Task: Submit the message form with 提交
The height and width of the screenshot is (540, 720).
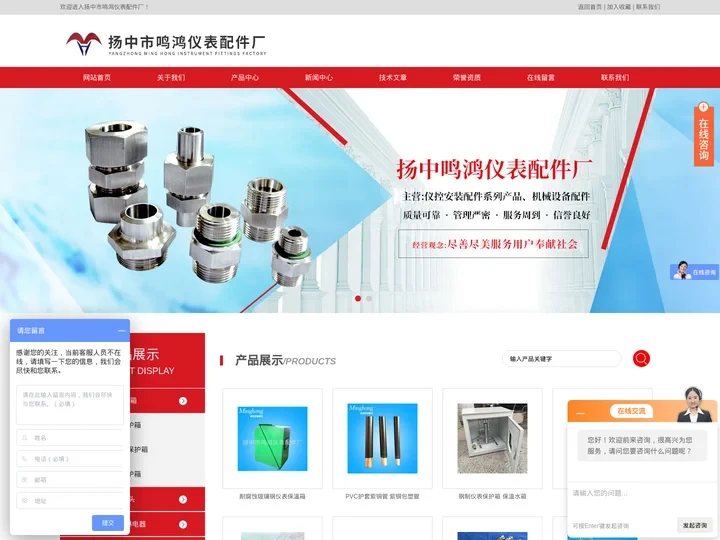Action: coord(108,523)
